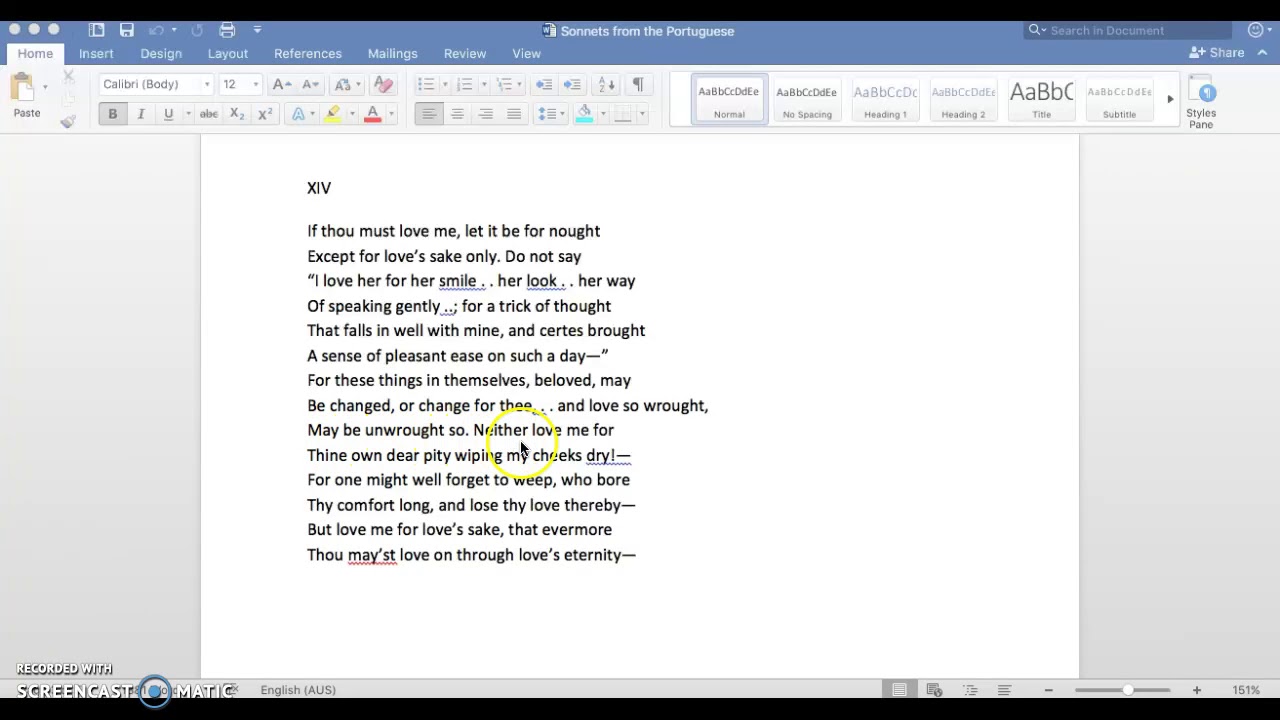The width and height of the screenshot is (1280, 720).
Task: Open the View tab
Action: (526, 53)
